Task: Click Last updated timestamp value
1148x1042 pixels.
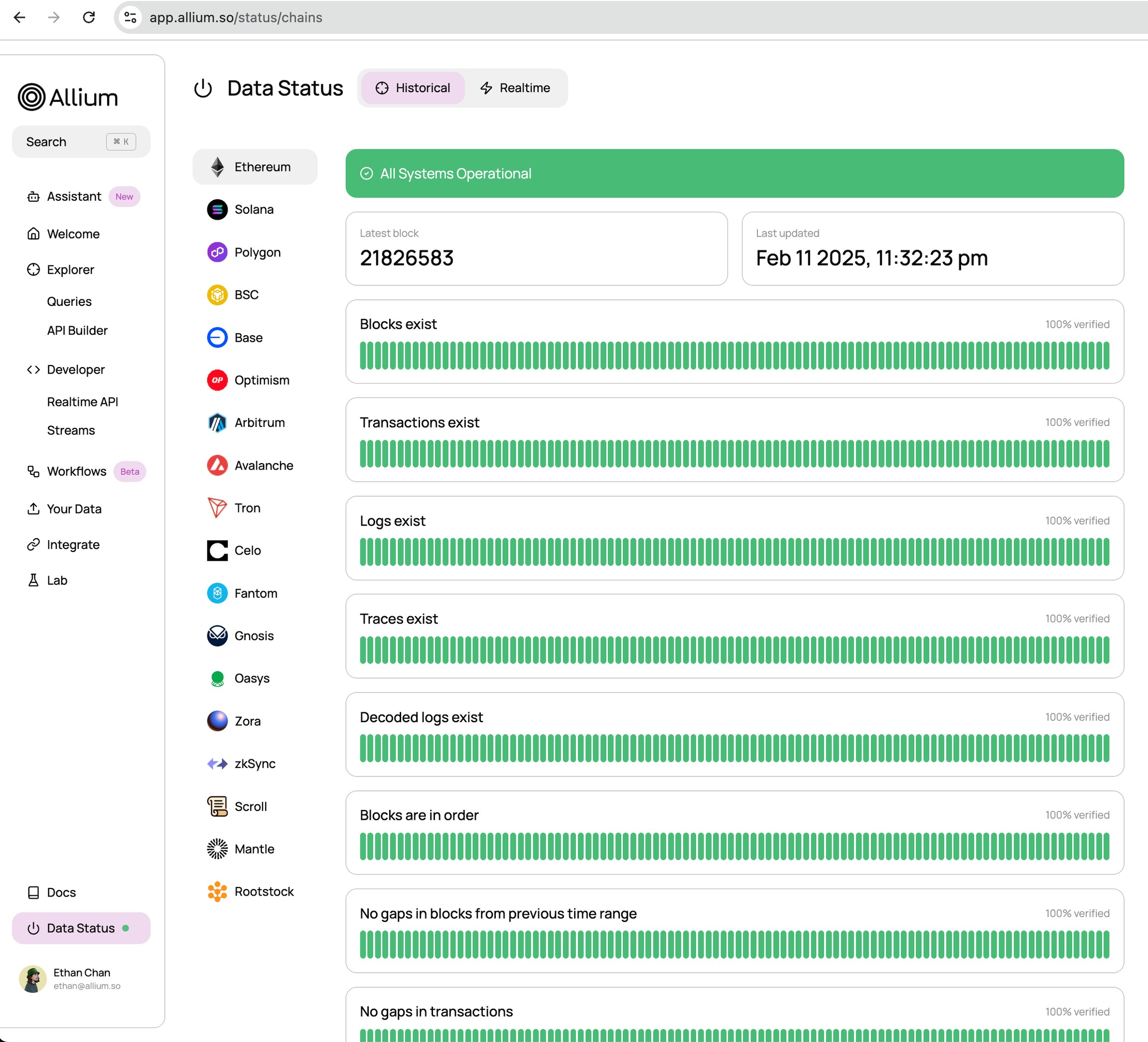Action: tap(871, 259)
